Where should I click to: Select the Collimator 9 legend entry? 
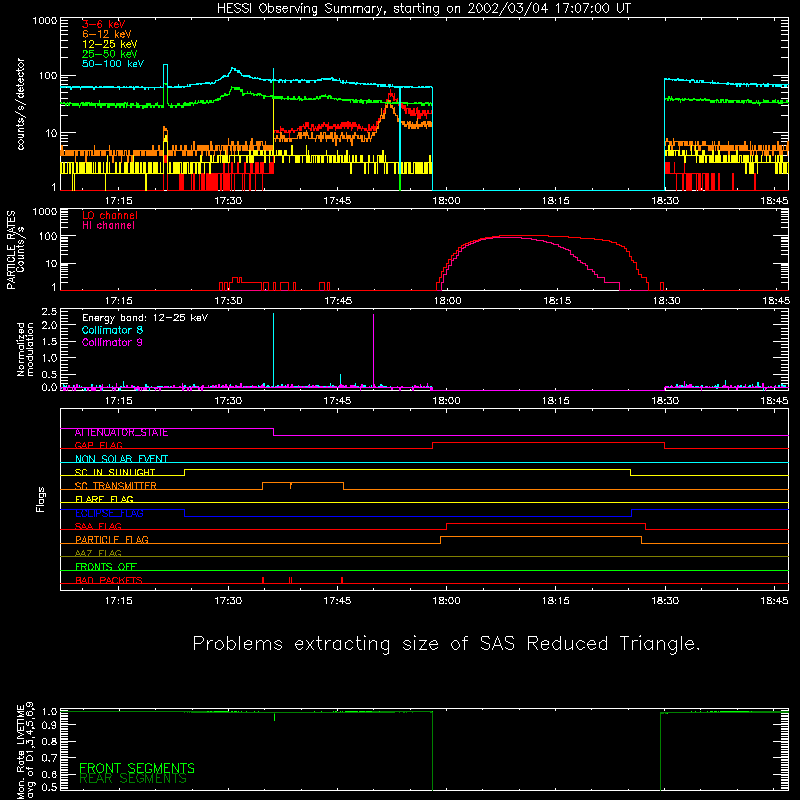[112, 342]
